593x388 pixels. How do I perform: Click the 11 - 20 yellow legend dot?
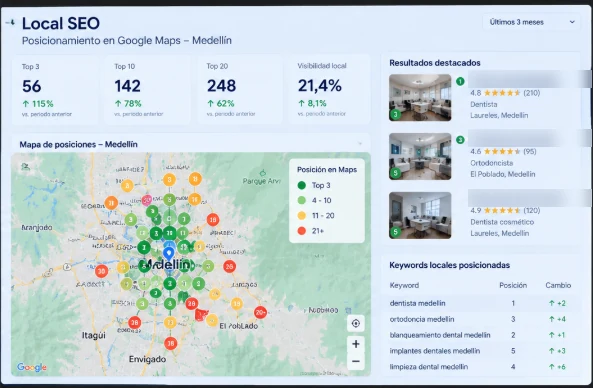click(301, 216)
